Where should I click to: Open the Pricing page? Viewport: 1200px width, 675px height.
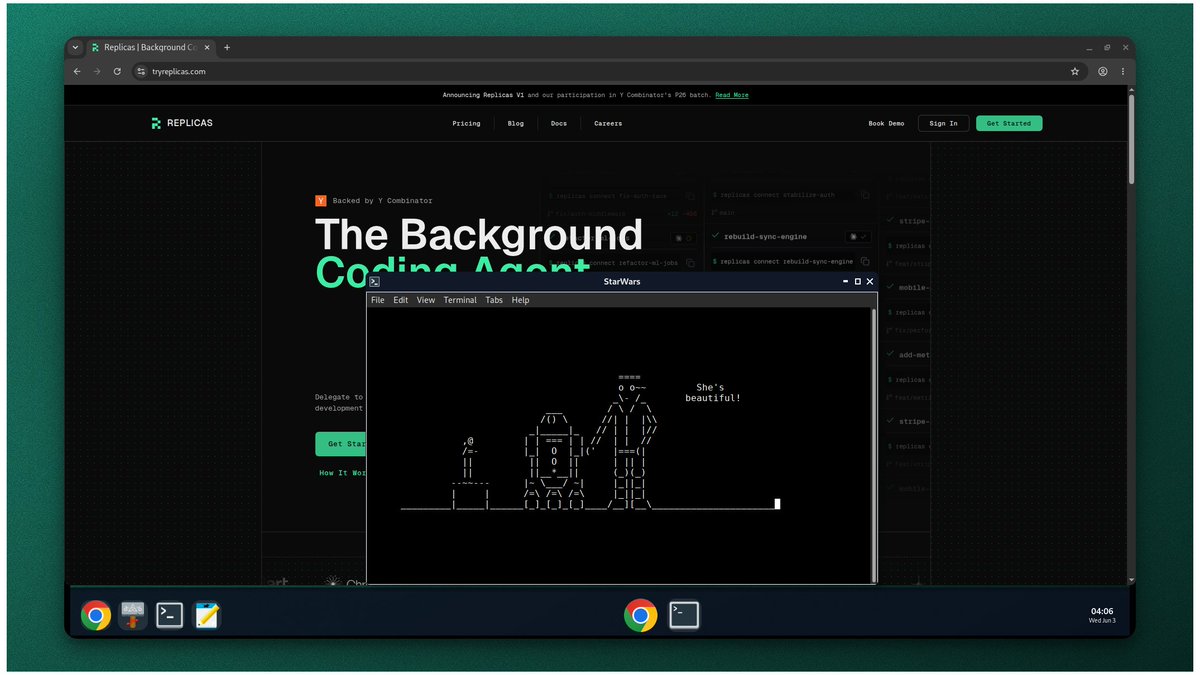tap(466, 123)
